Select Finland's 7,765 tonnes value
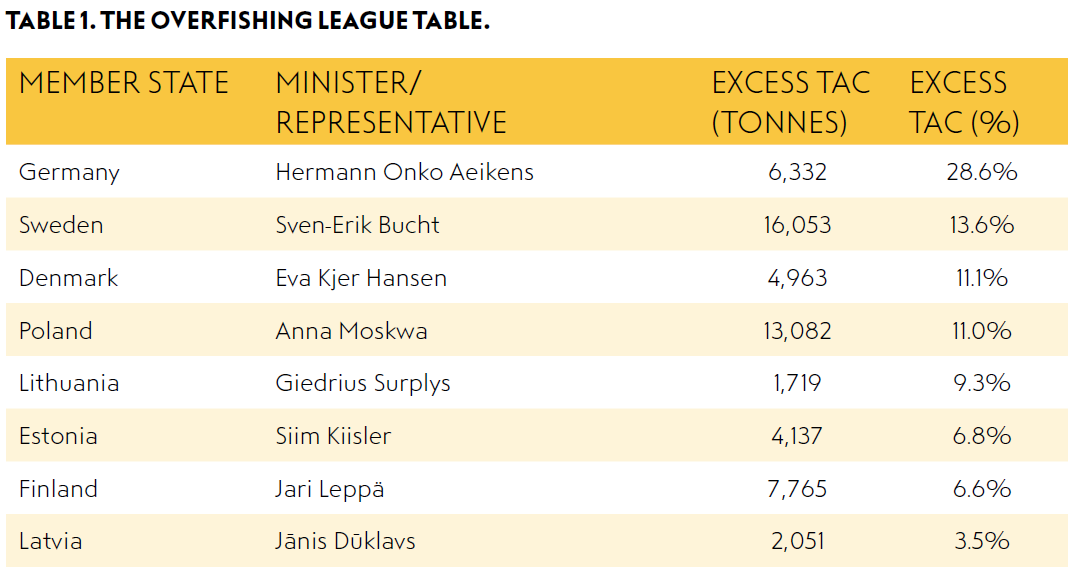Viewport: 1079px width, 576px height. (797, 489)
